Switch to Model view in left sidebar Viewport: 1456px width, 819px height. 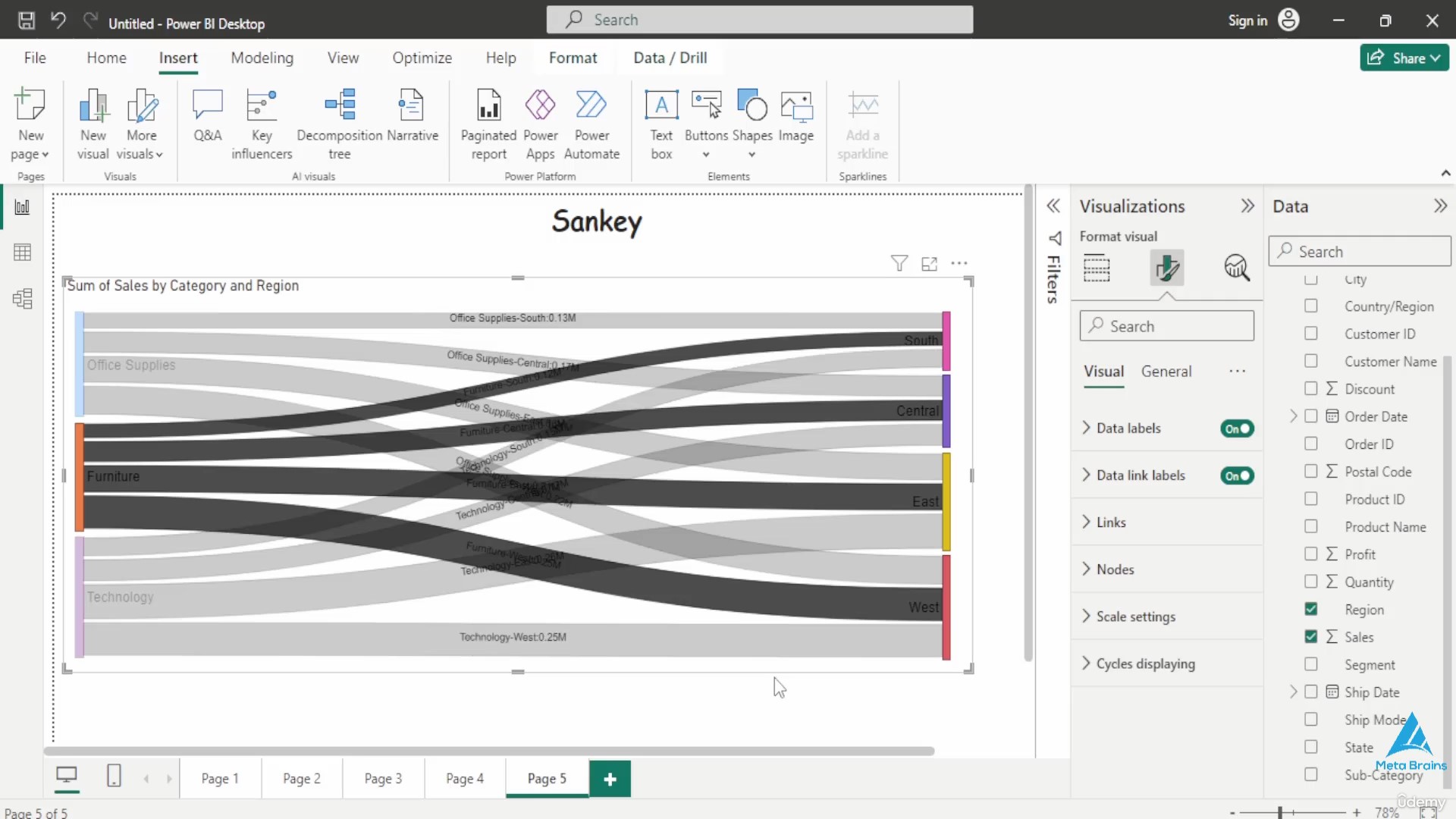(22, 298)
